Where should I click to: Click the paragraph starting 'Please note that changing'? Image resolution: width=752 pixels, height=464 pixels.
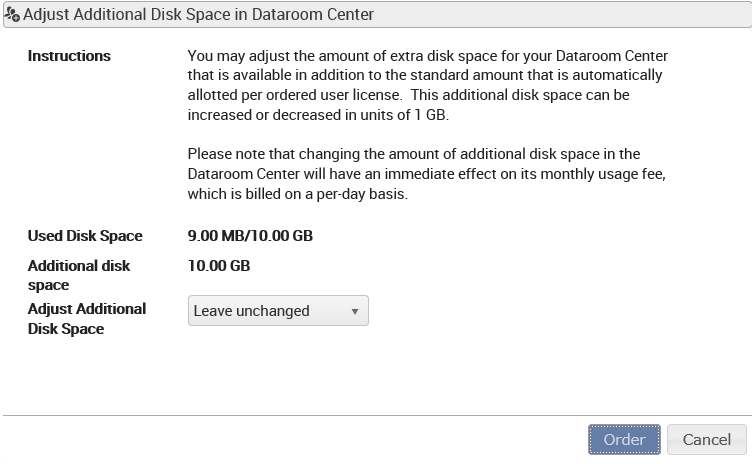pyautogui.click(x=426, y=174)
